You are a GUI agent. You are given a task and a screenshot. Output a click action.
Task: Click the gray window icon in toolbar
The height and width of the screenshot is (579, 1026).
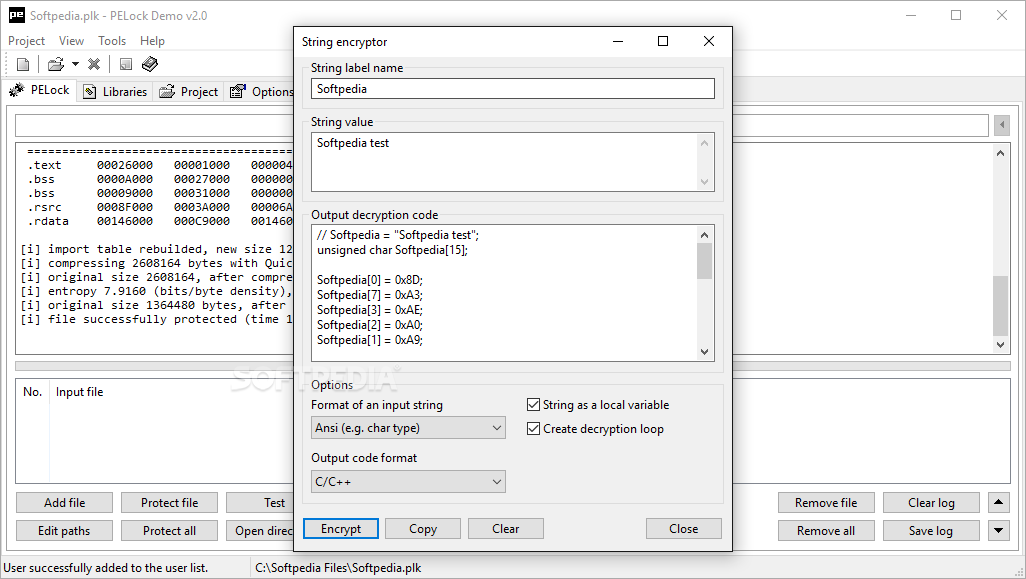[x=126, y=64]
